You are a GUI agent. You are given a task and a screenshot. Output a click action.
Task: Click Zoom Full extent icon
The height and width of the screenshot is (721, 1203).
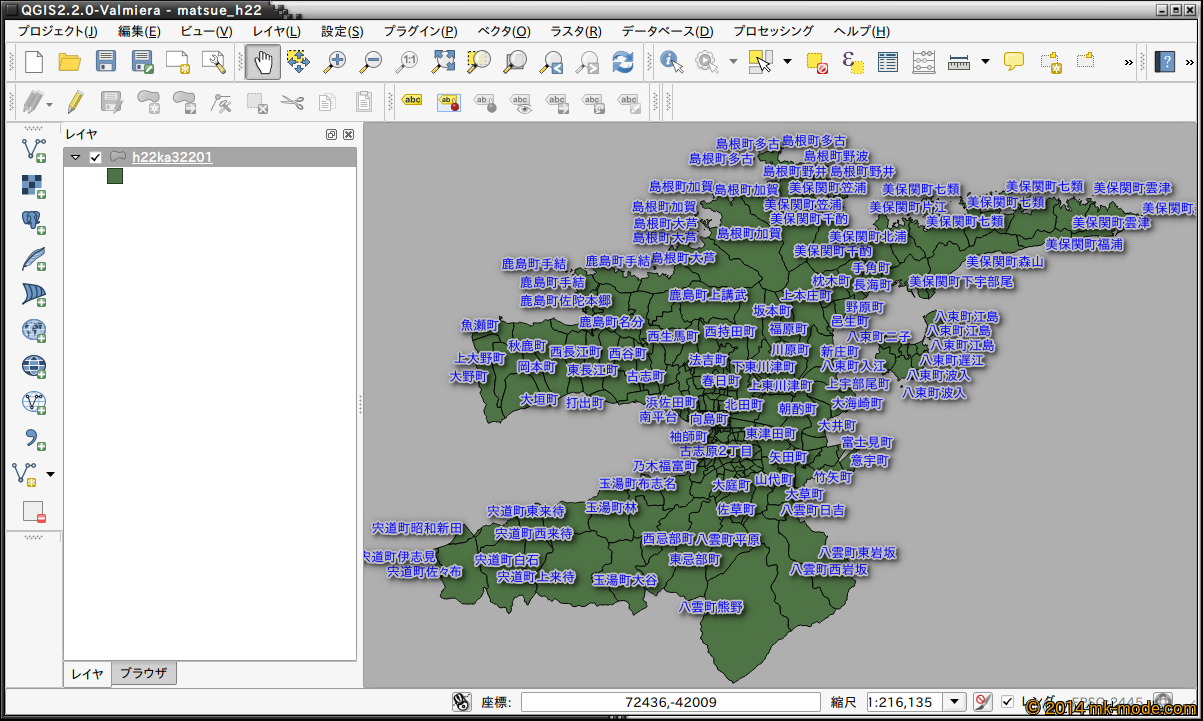443,62
